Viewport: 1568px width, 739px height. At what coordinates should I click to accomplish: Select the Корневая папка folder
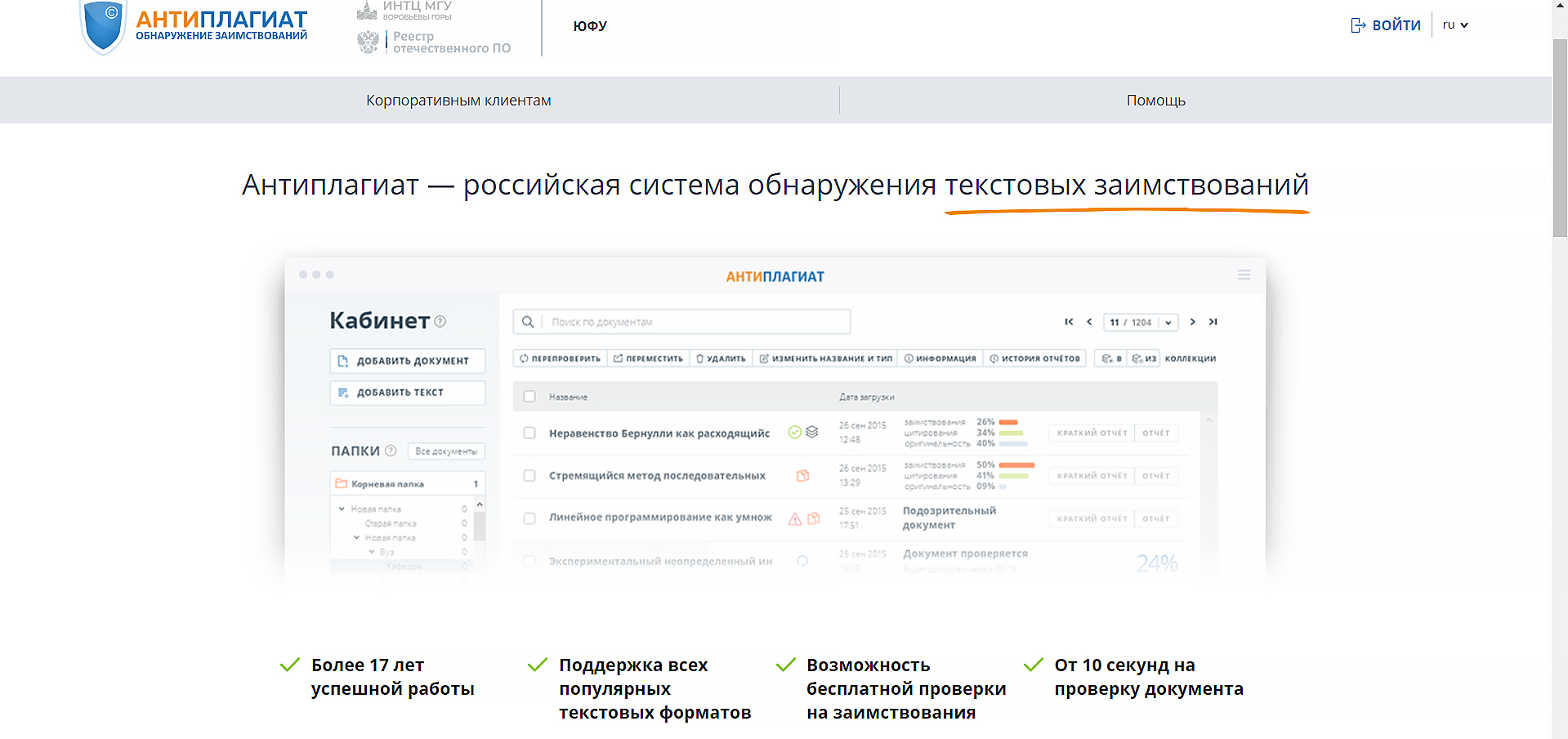[x=408, y=484]
